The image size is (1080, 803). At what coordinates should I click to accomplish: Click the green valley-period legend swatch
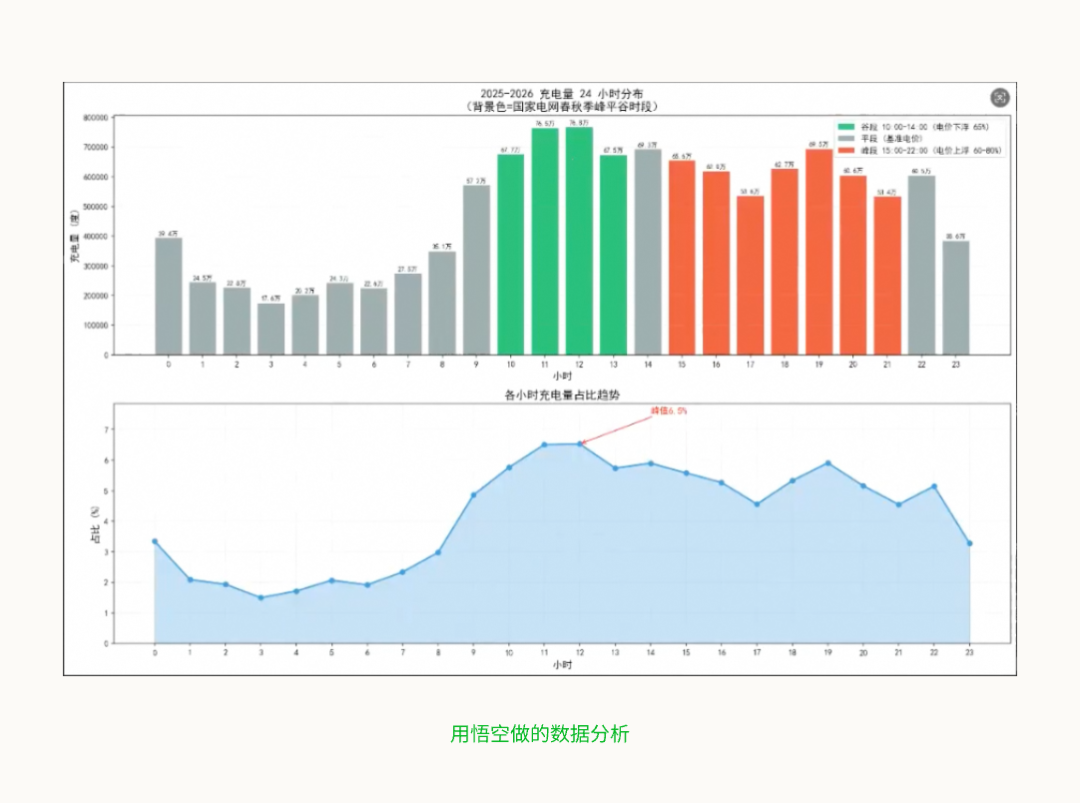847,127
